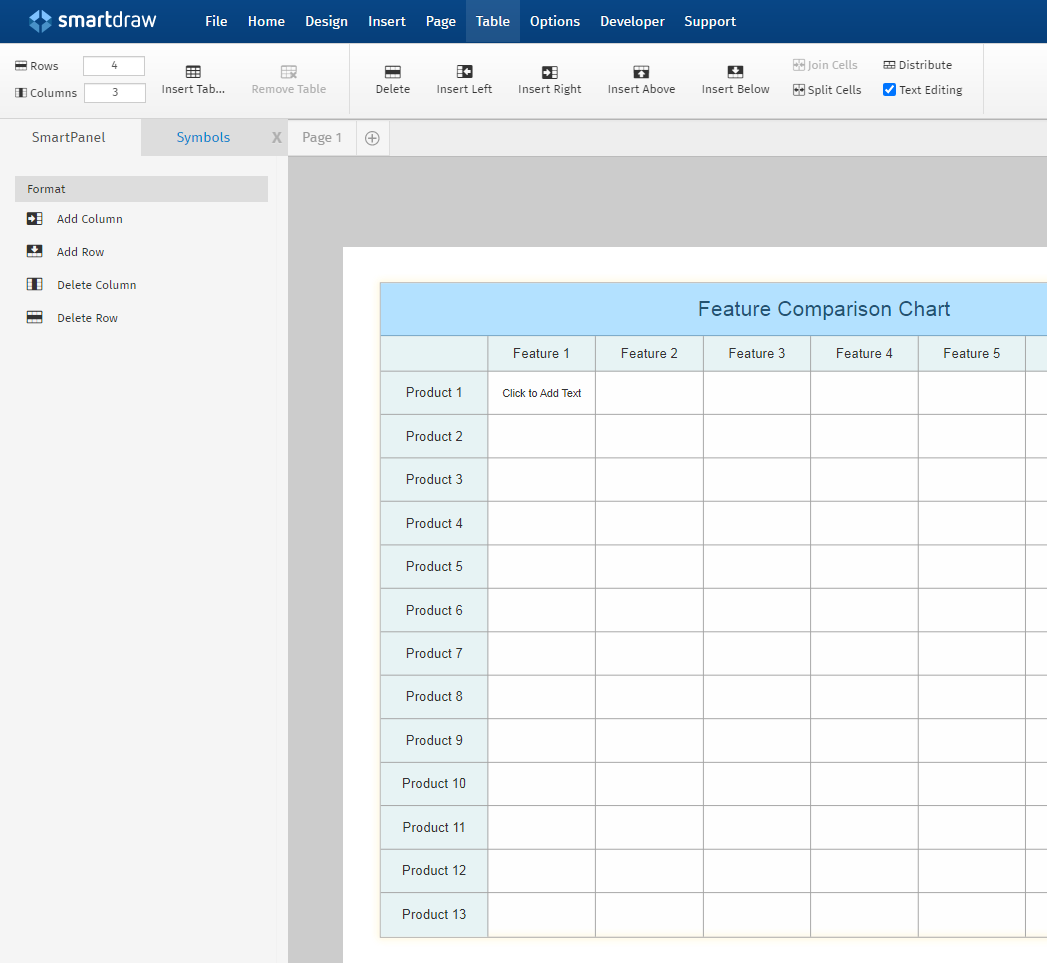The height and width of the screenshot is (963, 1047).
Task: Insert a column with Insert Right
Action: point(549,77)
